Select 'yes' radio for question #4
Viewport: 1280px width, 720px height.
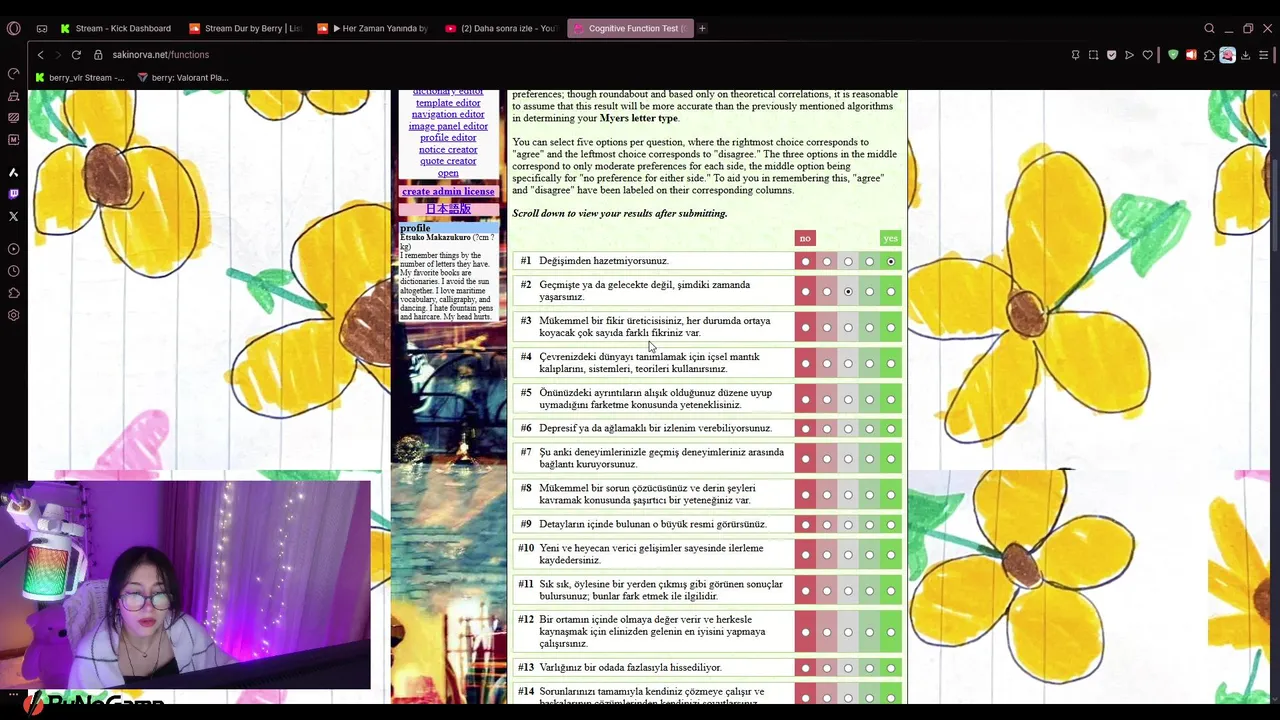pos(890,364)
